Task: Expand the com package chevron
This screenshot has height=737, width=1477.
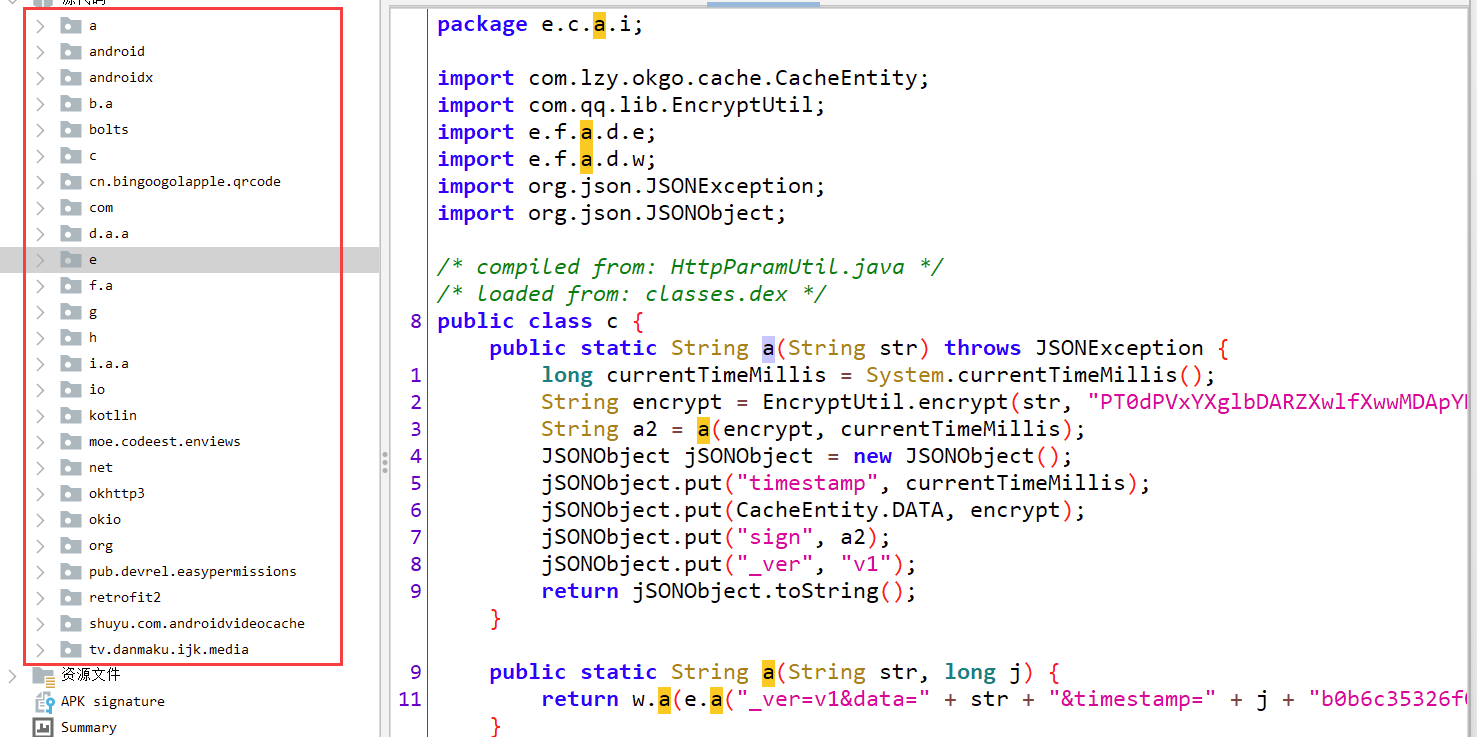Action: 40,207
